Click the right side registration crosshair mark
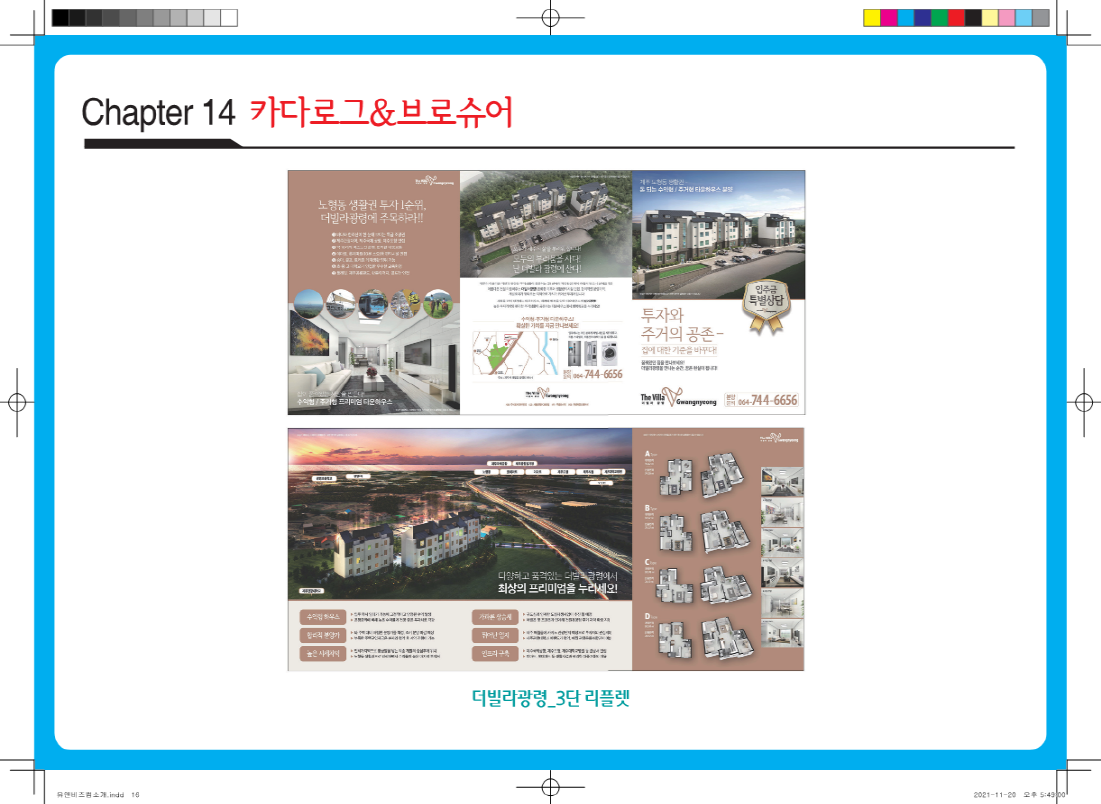 (1084, 402)
